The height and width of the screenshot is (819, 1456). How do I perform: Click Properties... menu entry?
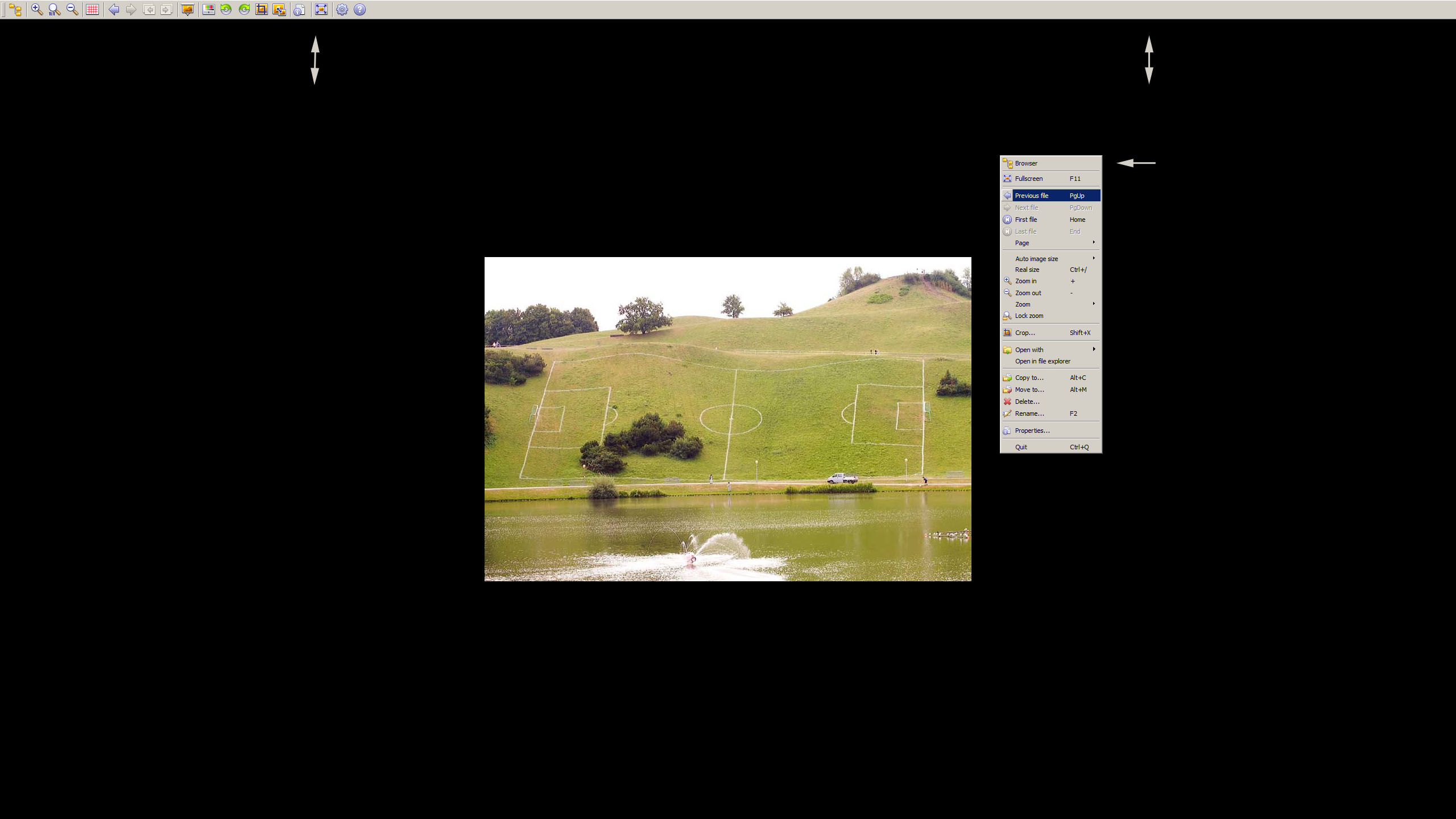(1032, 431)
